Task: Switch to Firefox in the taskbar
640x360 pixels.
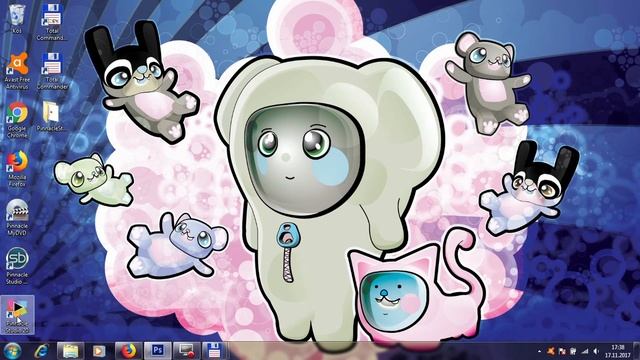Action: (x=128, y=351)
